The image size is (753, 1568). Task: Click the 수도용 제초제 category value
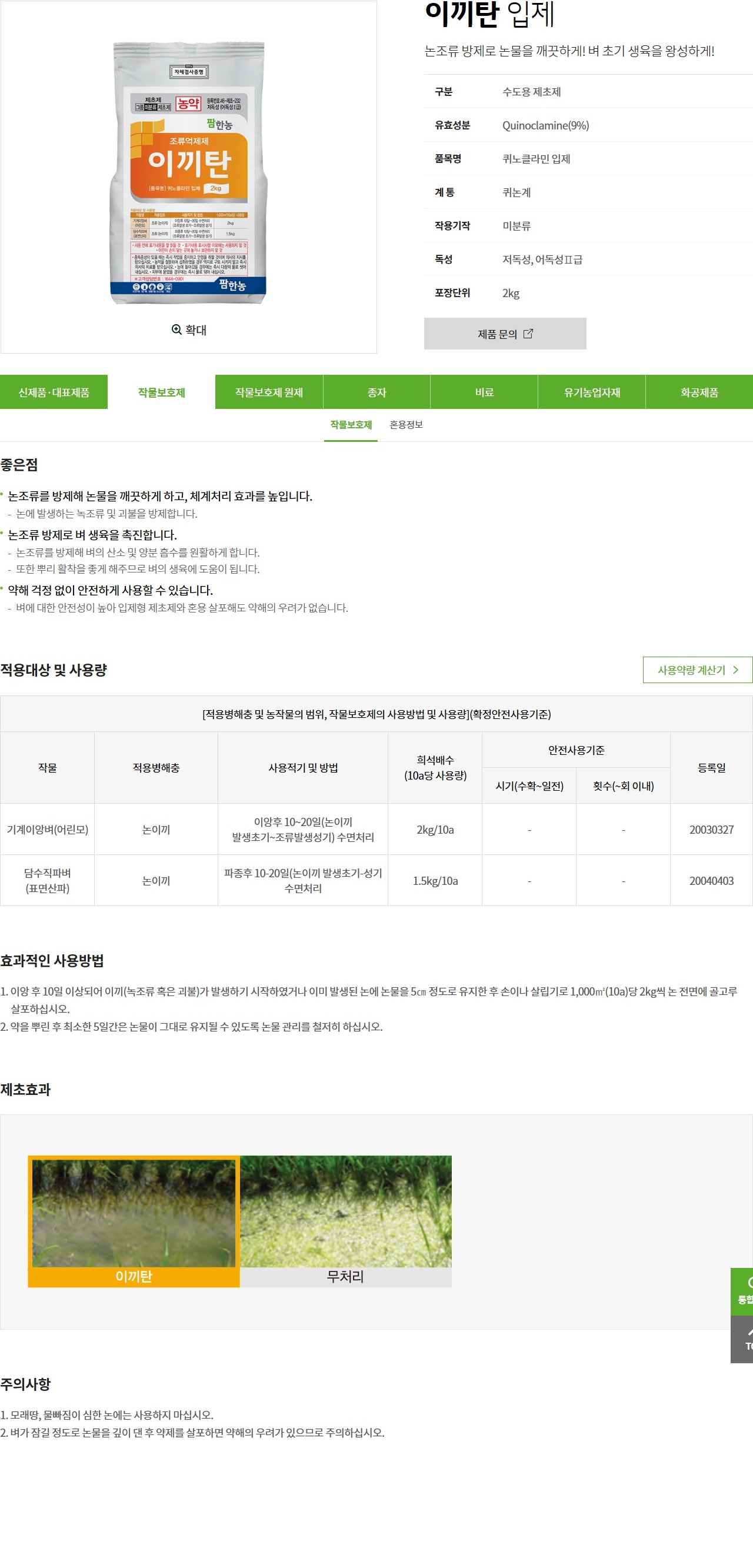point(531,92)
